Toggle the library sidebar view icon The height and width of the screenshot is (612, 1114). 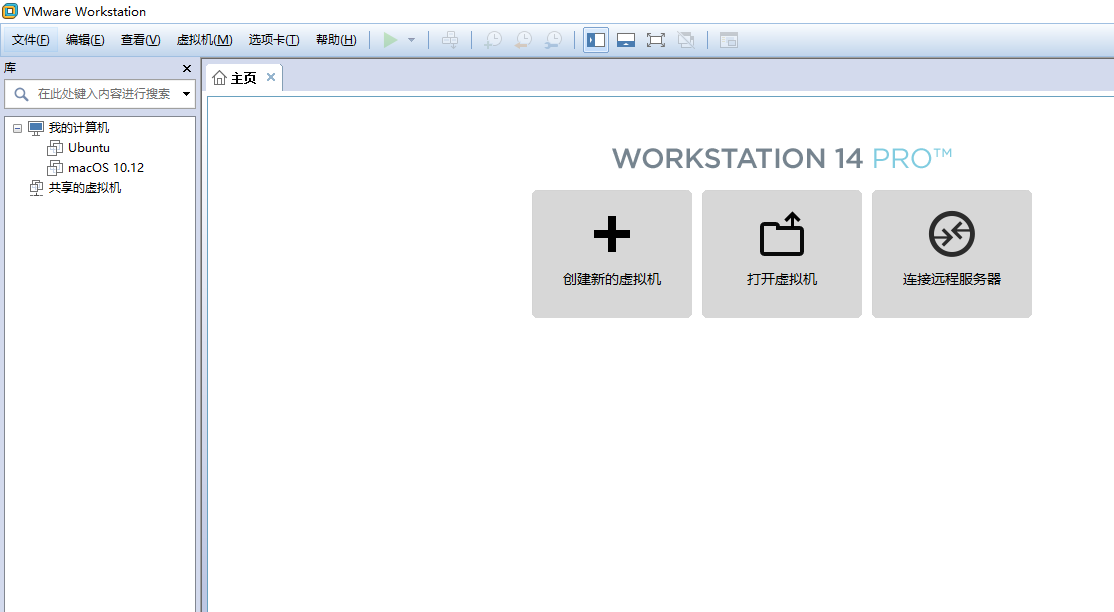596,40
